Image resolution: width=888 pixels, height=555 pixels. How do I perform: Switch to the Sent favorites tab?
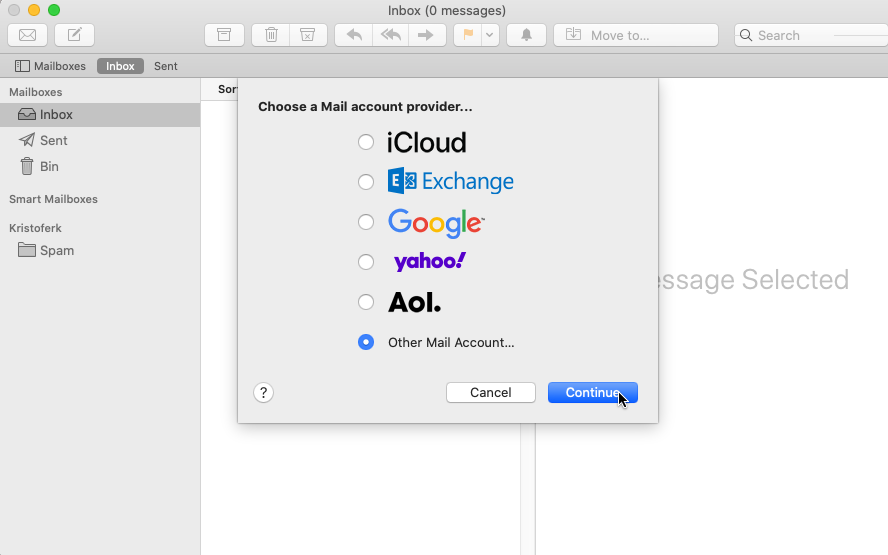[166, 66]
